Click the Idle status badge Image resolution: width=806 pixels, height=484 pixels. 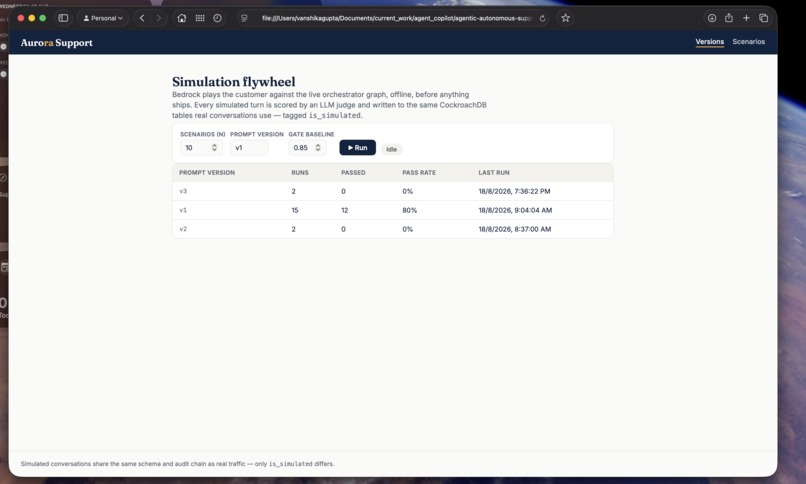click(x=392, y=149)
